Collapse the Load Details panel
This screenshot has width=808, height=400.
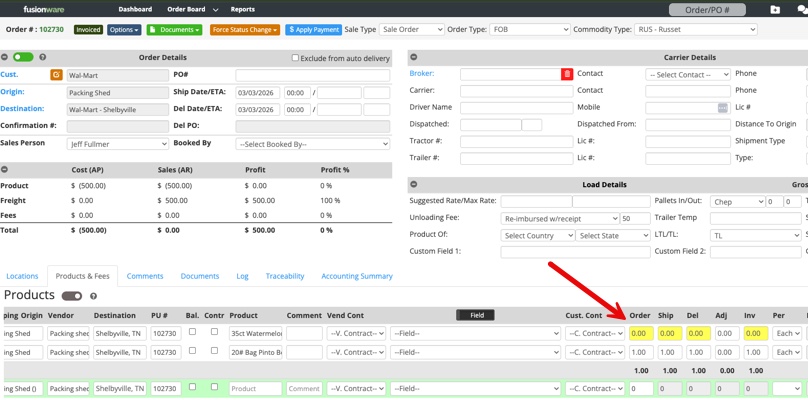[413, 184]
